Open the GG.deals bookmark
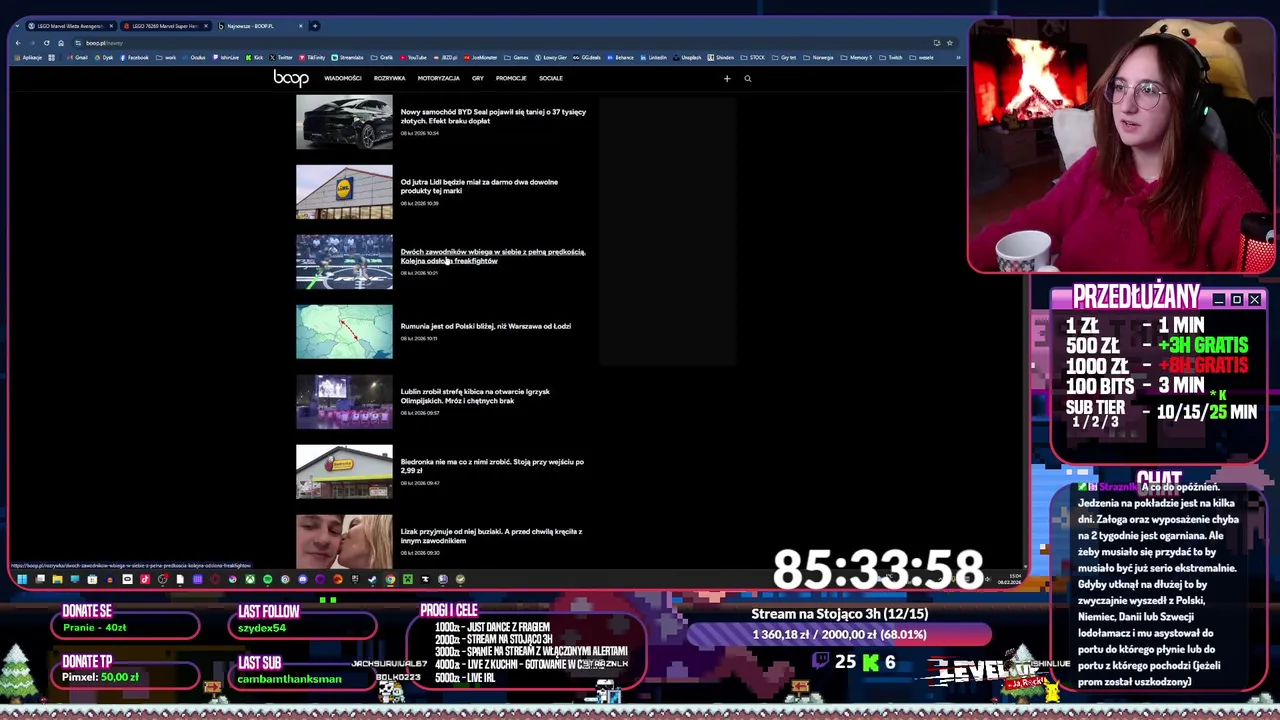The image size is (1280, 720). click(x=586, y=57)
